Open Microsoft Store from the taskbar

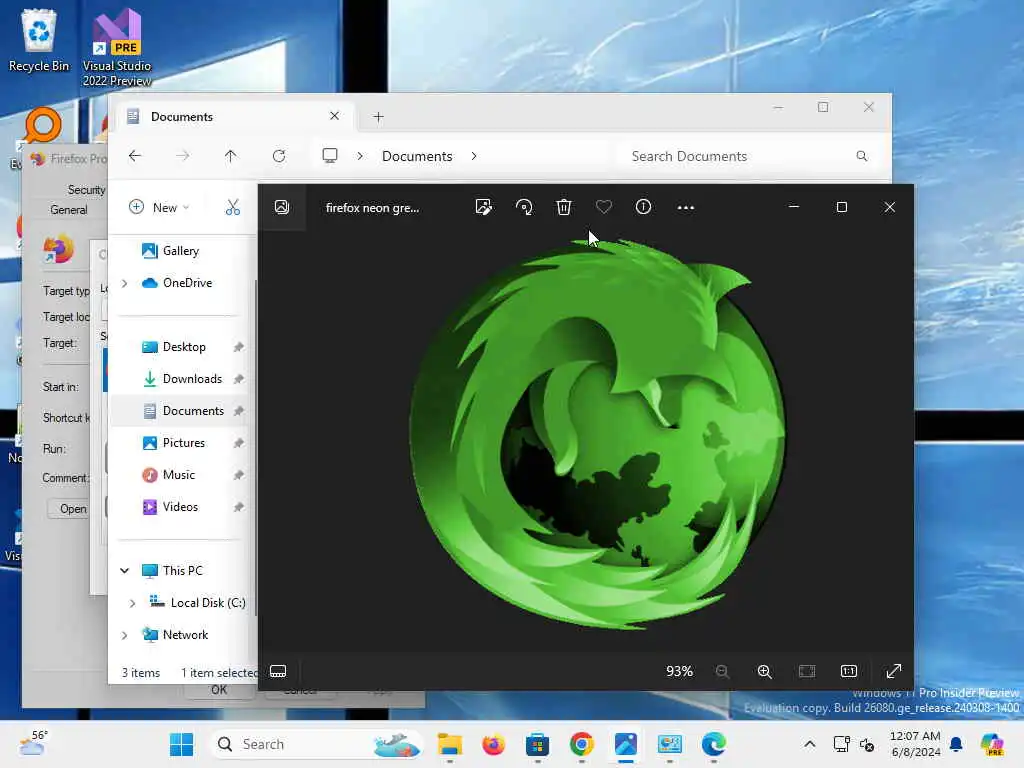(x=537, y=744)
